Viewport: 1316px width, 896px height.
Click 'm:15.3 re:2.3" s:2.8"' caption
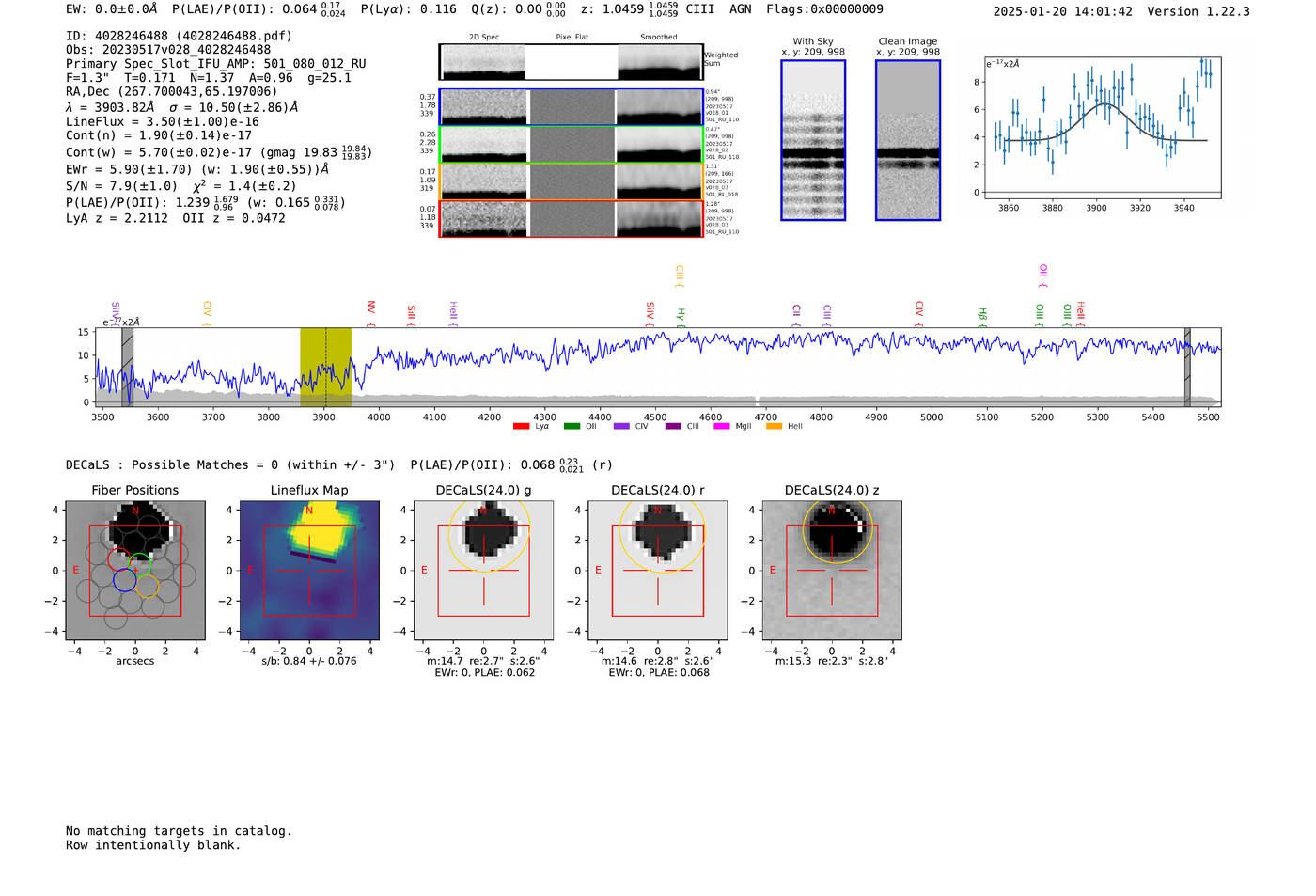[832, 661]
